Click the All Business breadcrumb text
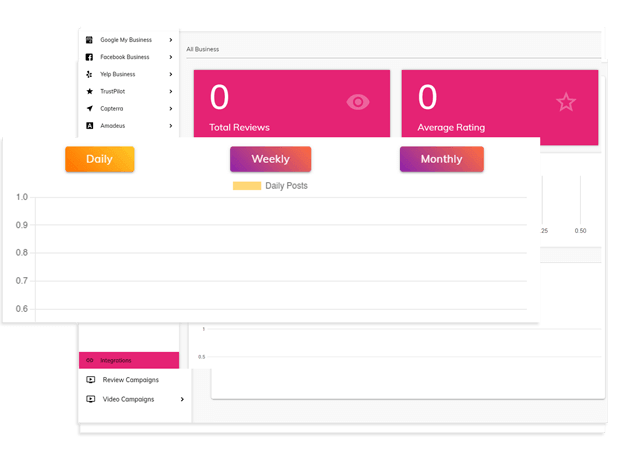 203,49
